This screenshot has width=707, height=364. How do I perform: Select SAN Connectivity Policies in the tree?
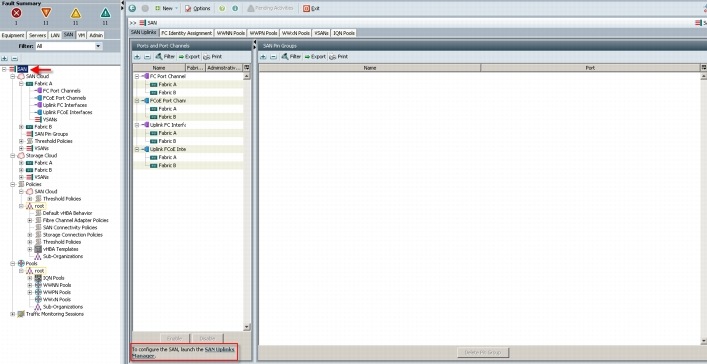tap(70, 228)
